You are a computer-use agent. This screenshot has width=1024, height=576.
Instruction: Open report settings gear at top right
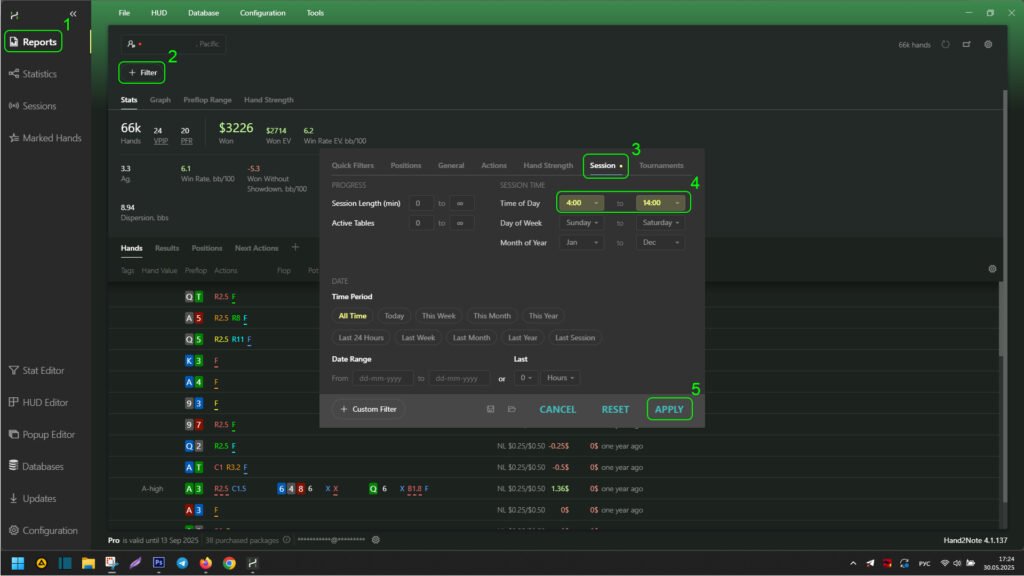tap(988, 45)
